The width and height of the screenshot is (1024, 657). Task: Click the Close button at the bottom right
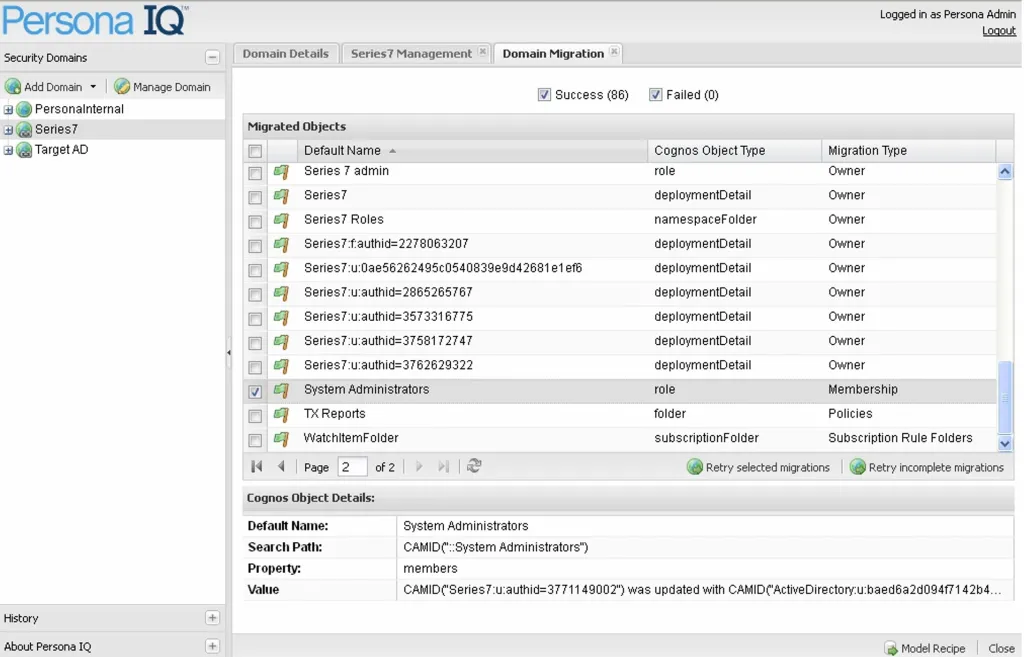click(1000, 649)
